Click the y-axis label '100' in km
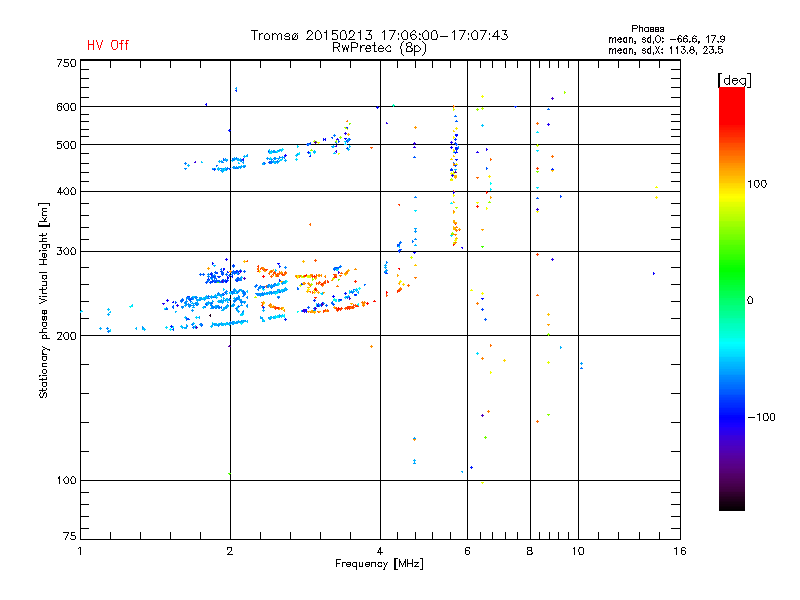 [67, 481]
